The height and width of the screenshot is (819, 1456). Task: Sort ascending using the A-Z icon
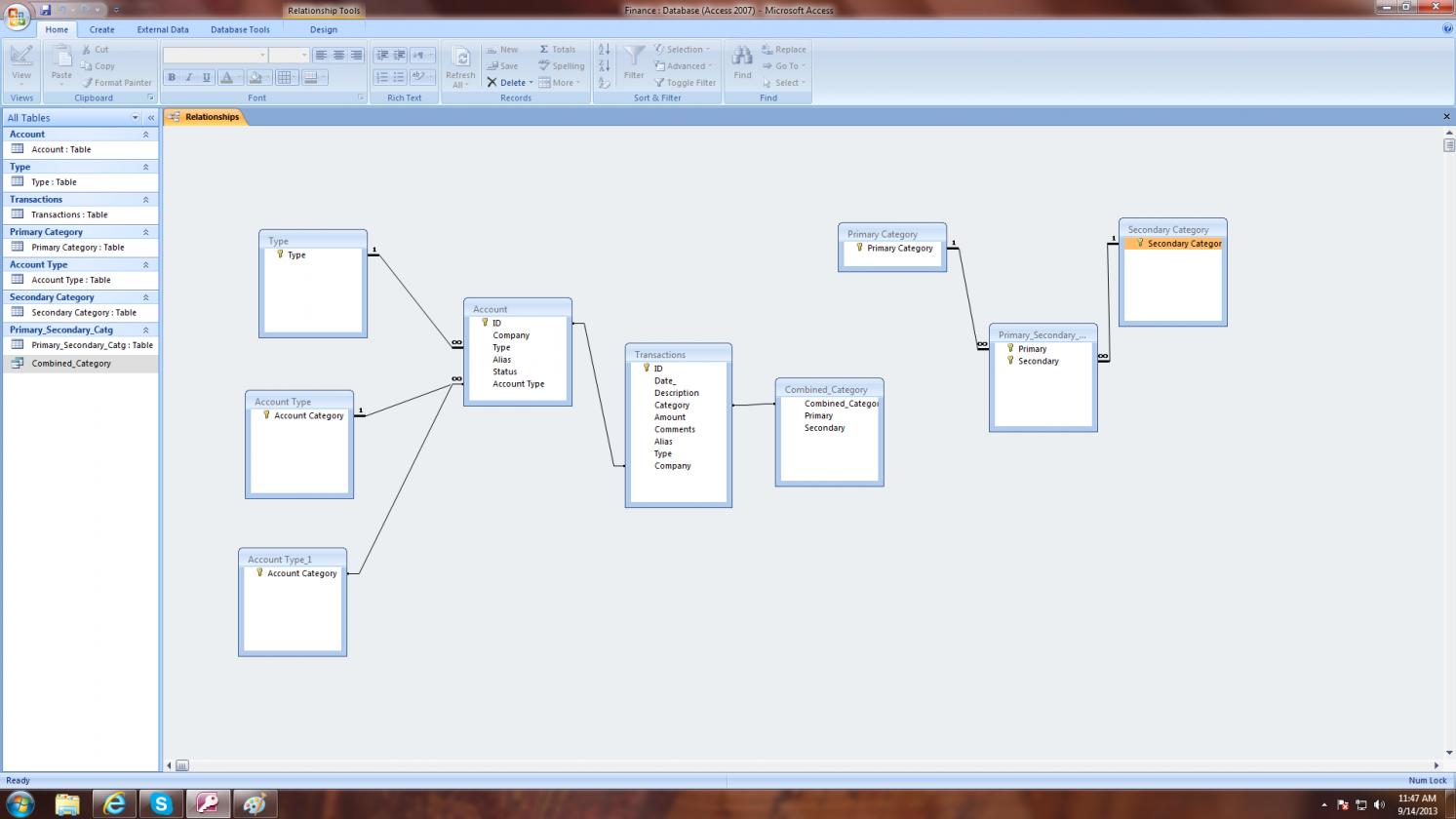[604, 50]
